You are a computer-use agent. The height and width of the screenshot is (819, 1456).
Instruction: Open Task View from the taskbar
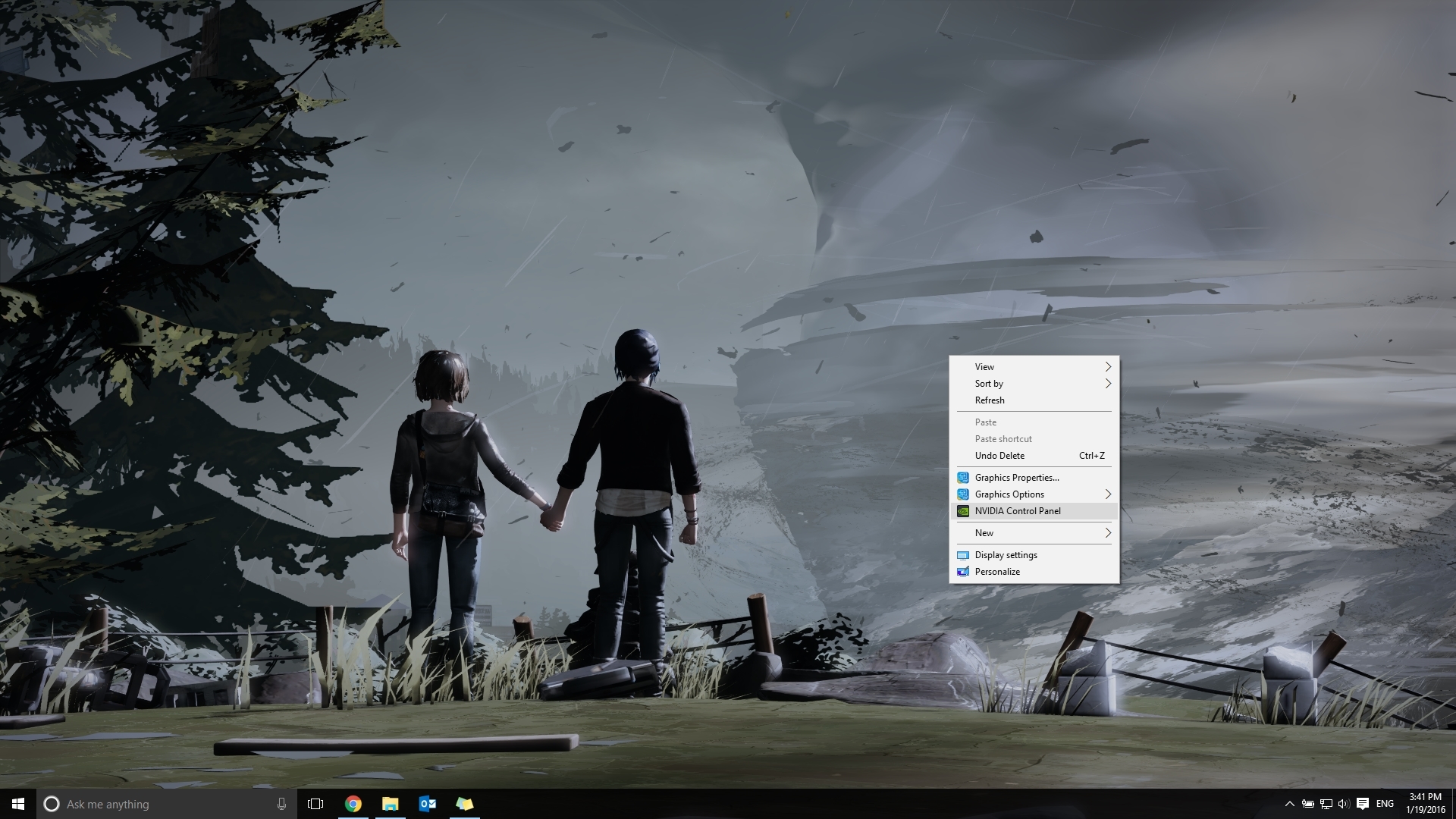(314, 804)
